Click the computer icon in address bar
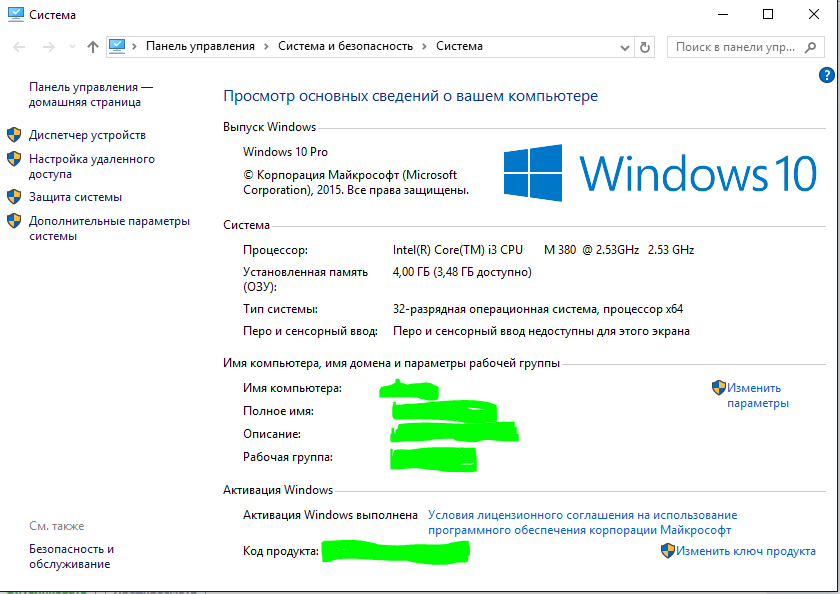 [117, 47]
